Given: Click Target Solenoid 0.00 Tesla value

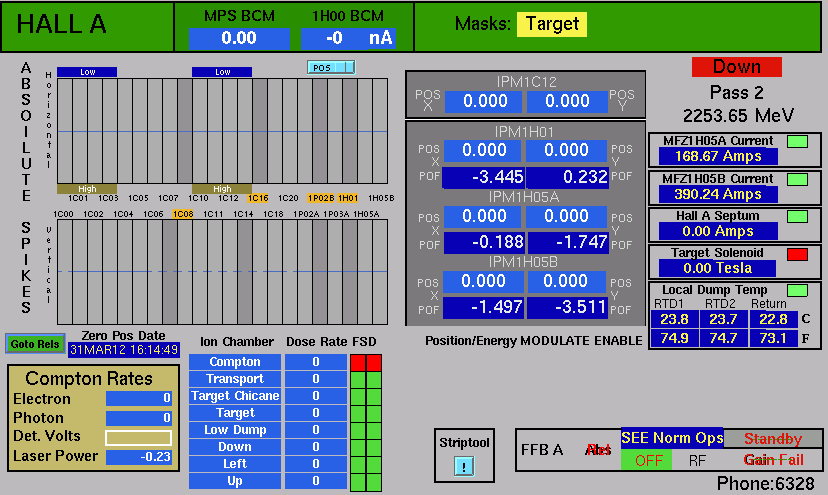Looking at the screenshot, I should [x=717, y=268].
